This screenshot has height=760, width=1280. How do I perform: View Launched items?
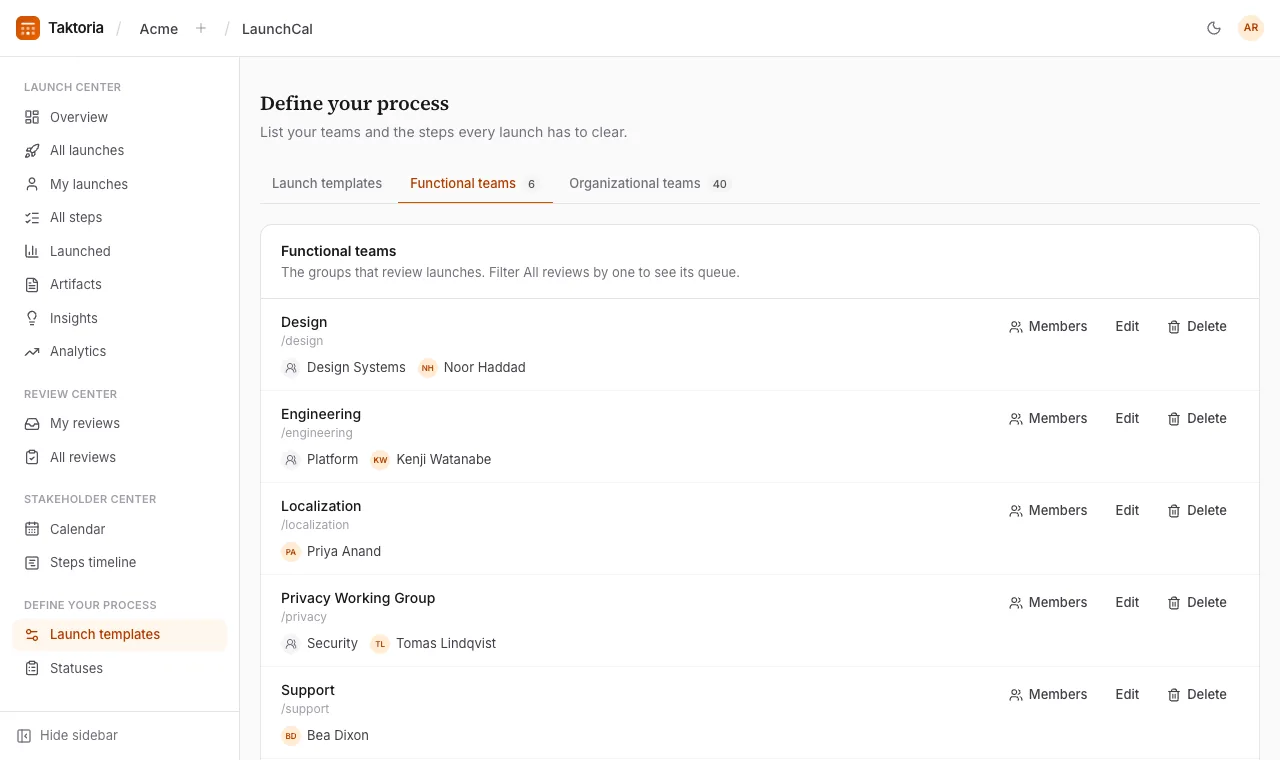coord(120,251)
